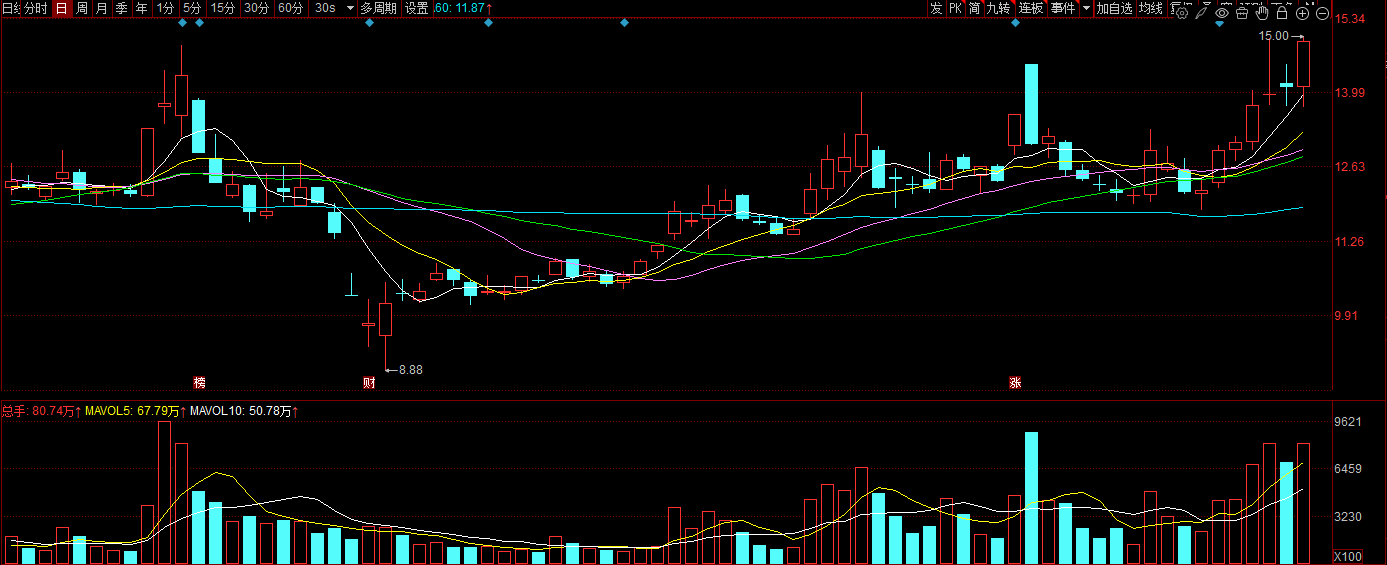Expand the dropdown arrow after 事件
Viewport: 1387px width, 565px height.
coord(1084,8)
